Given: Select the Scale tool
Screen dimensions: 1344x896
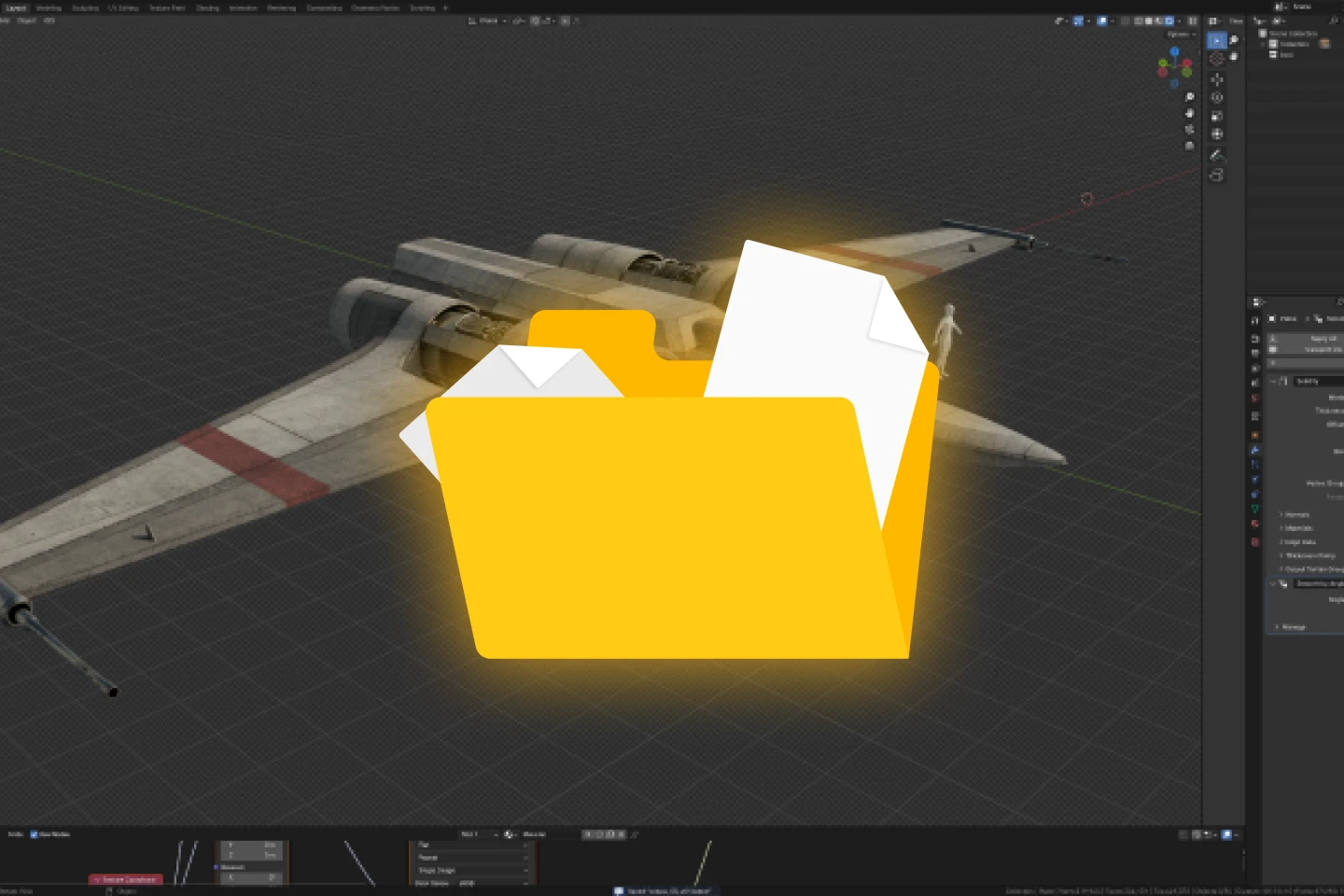Looking at the screenshot, I should 1217,116.
